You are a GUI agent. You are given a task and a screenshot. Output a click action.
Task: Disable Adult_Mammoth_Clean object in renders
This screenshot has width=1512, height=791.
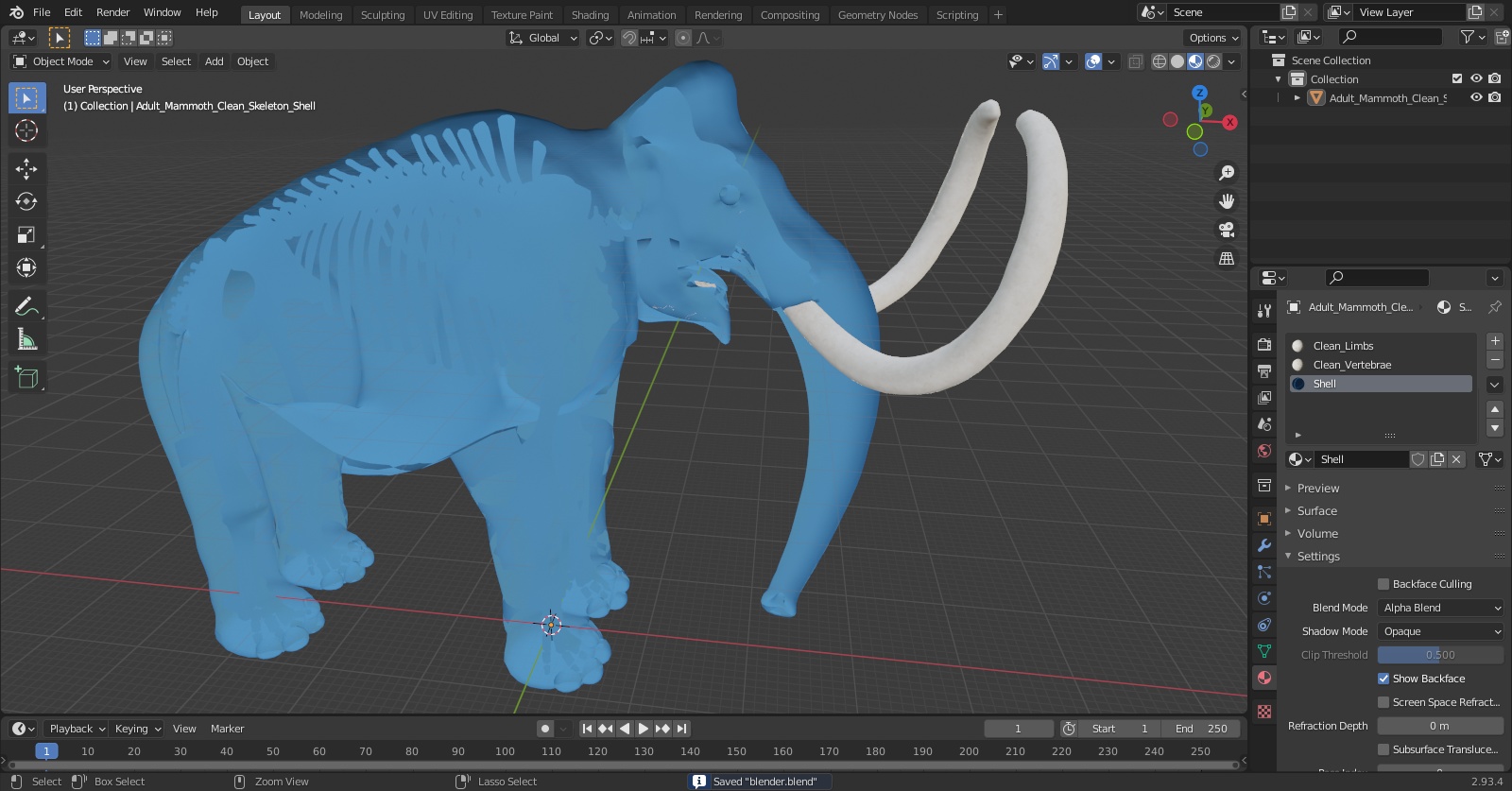coord(1494,97)
